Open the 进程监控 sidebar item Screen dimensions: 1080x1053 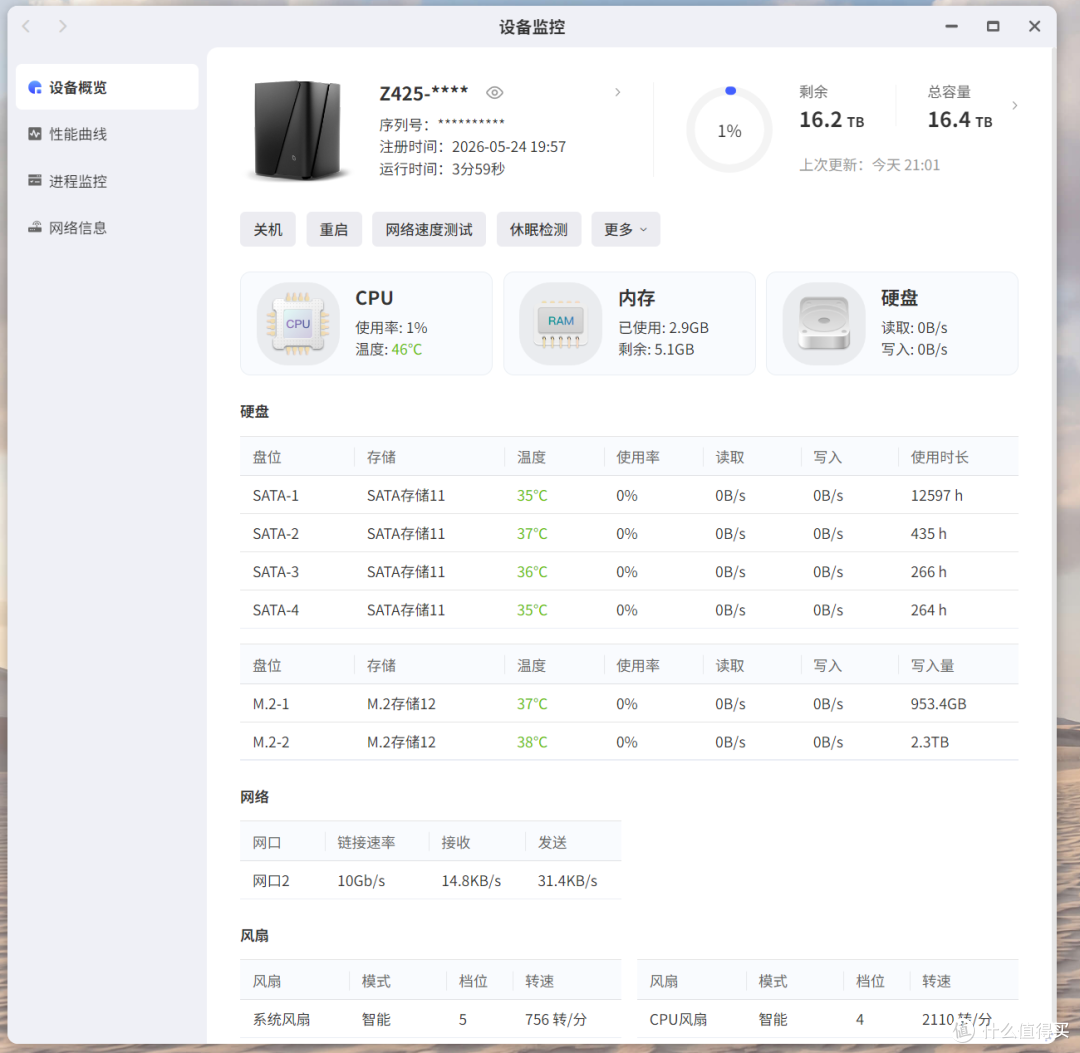click(x=107, y=181)
